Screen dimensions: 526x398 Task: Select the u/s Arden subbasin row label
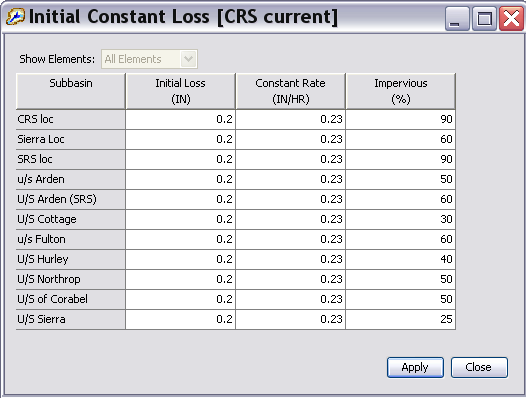pyautogui.click(x=71, y=179)
